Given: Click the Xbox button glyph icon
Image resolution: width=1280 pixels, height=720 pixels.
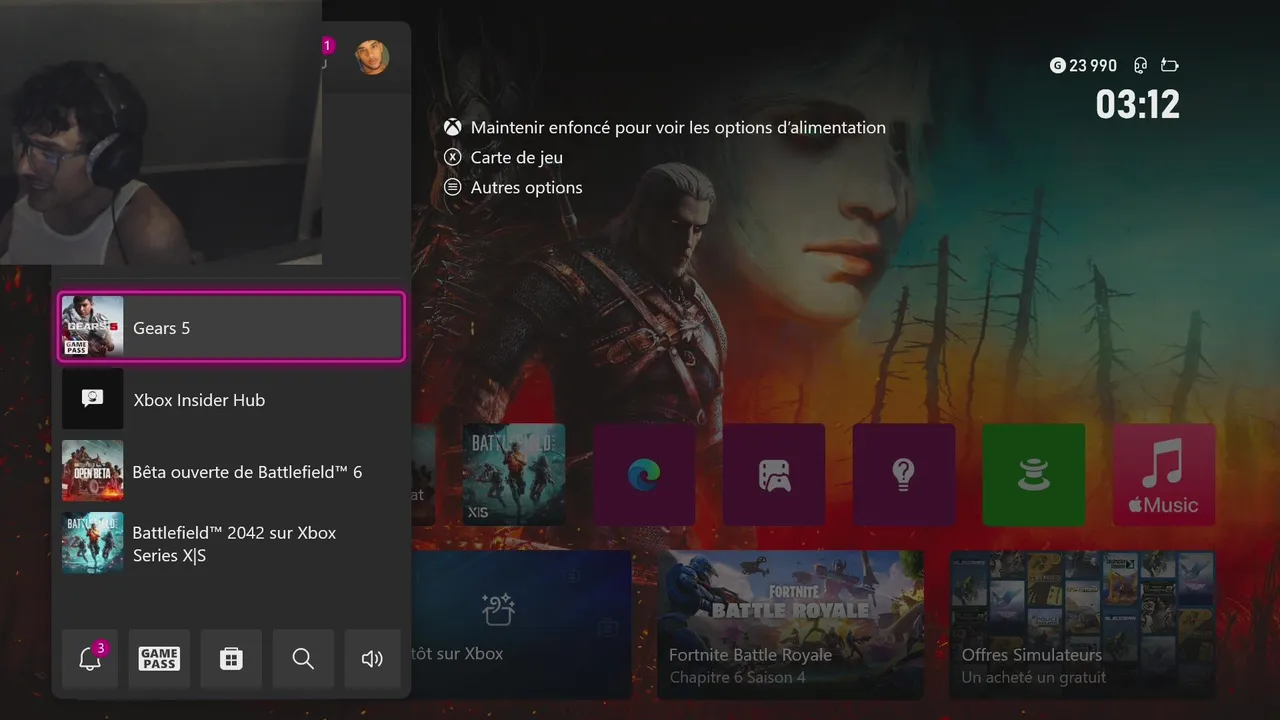Looking at the screenshot, I should tap(453, 127).
